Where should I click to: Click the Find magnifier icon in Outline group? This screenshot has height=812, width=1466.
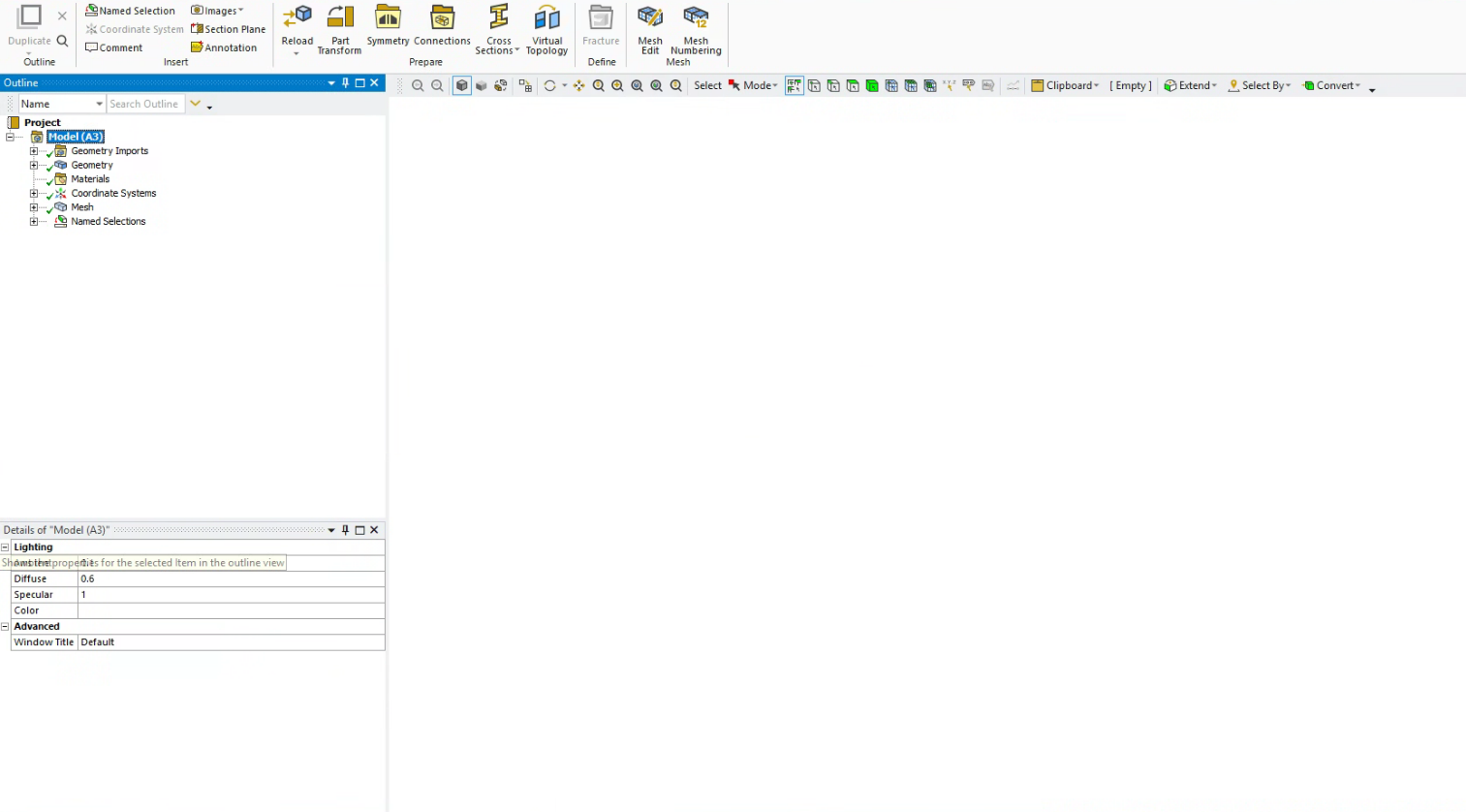point(62,41)
